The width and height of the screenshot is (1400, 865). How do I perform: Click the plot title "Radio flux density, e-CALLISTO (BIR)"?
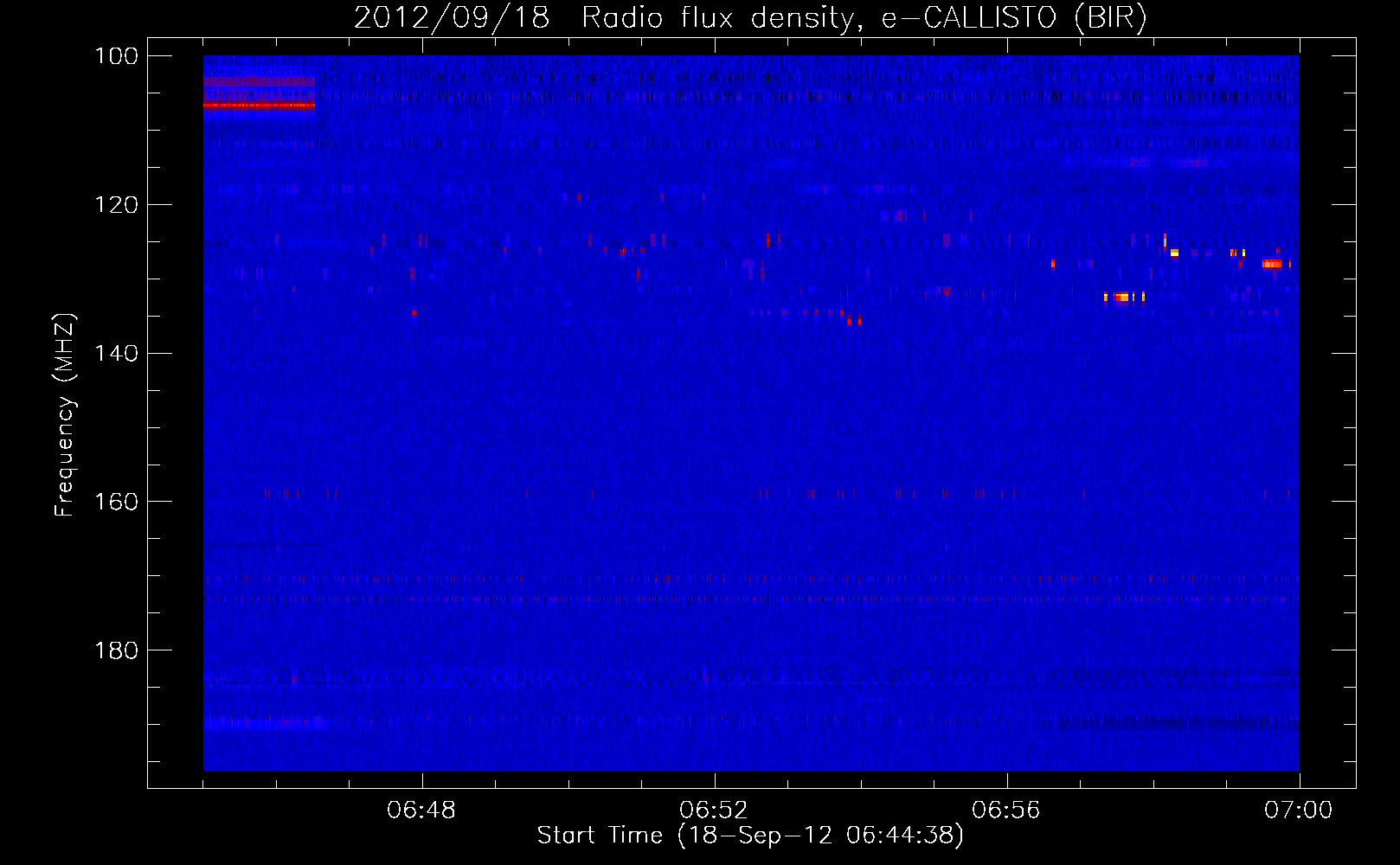click(864, 17)
